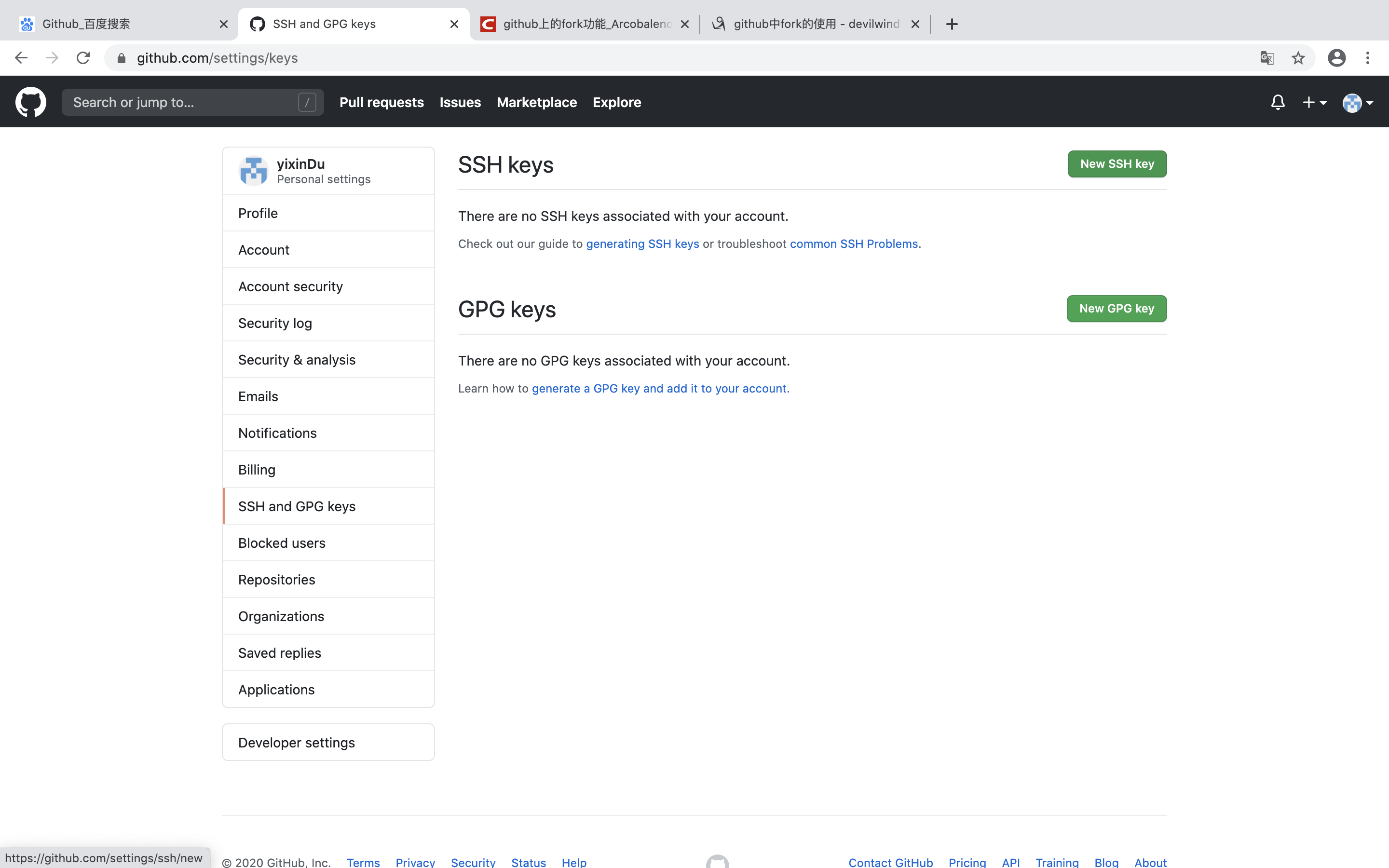The width and height of the screenshot is (1389, 868).
Task: Click the GitHub octocat home logo
Action: point(30,102)
